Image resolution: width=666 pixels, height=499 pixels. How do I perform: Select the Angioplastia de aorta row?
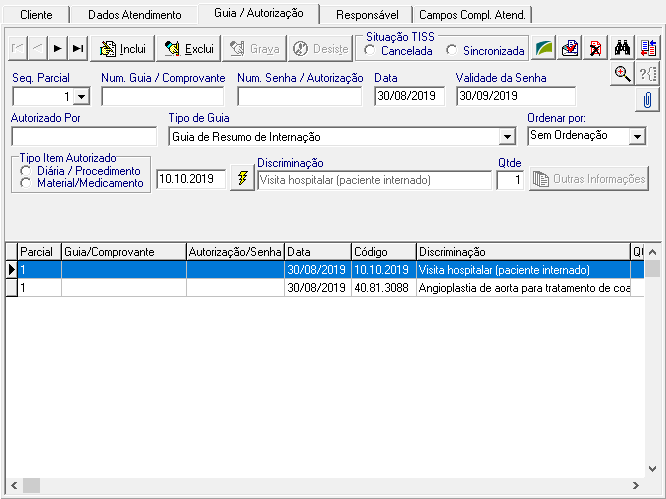click(x=325, y=288)
